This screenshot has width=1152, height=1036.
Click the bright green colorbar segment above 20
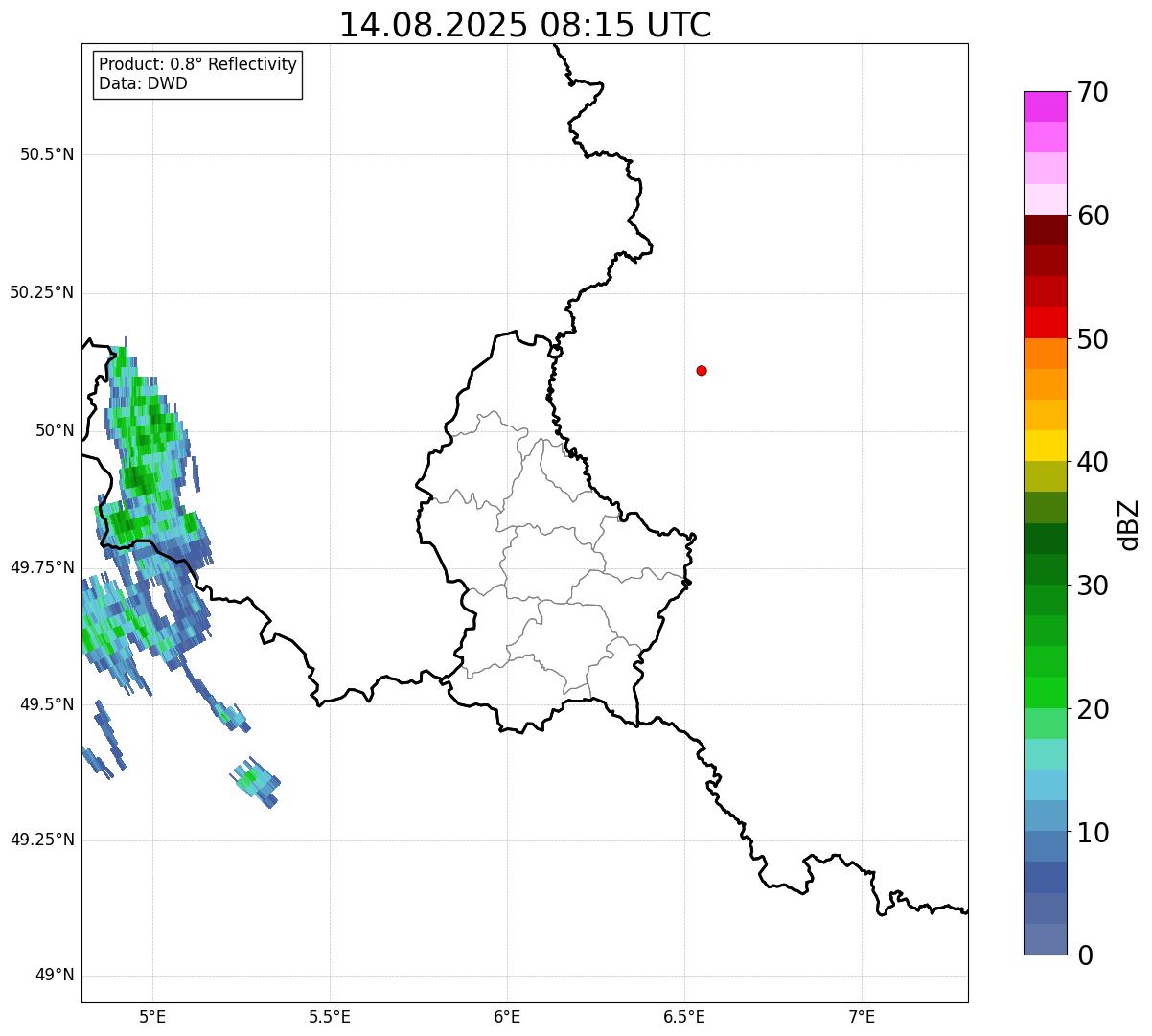coord(1046,693)
